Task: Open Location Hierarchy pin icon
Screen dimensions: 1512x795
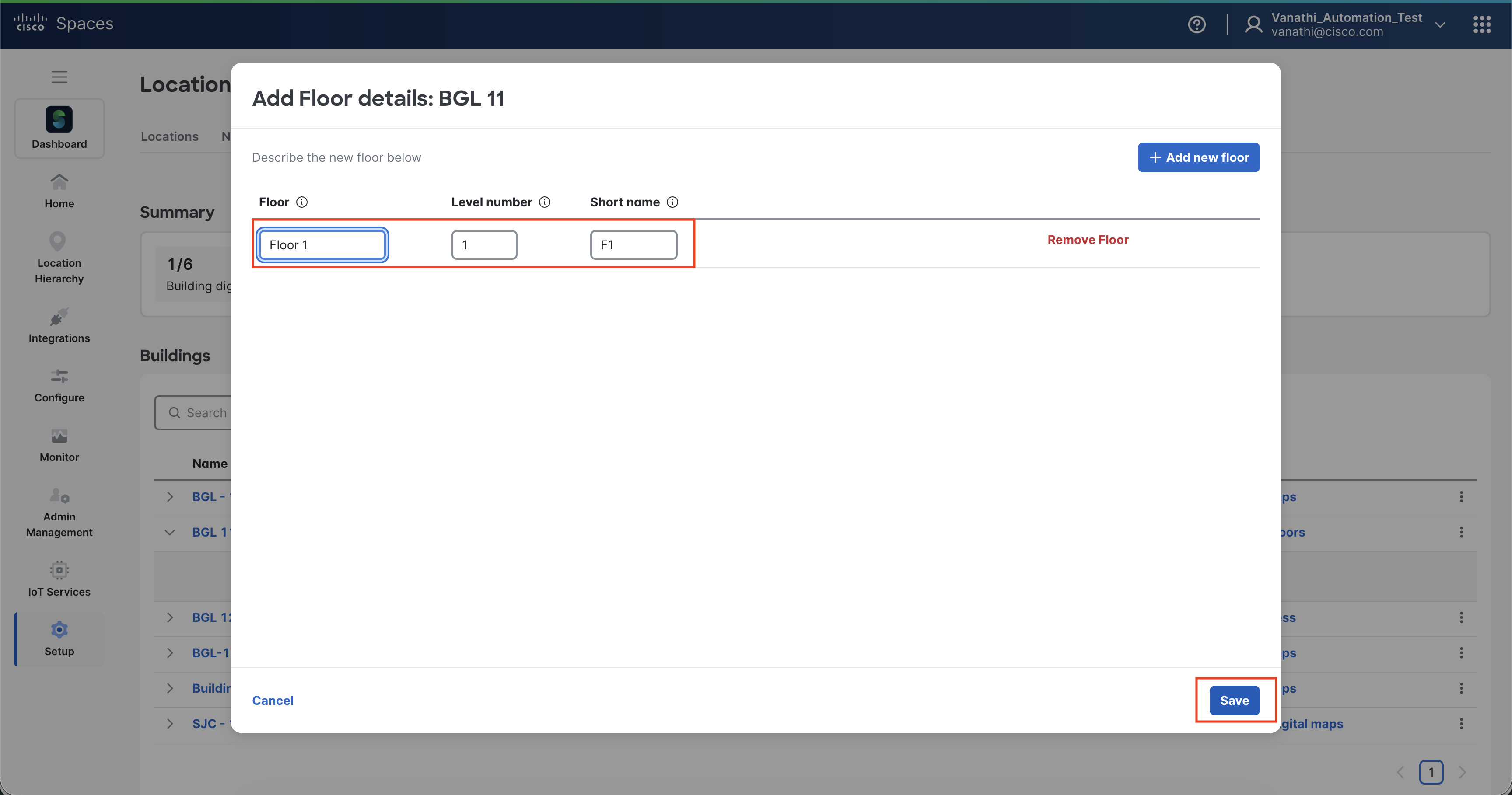Action: click(x=57, y=242)
